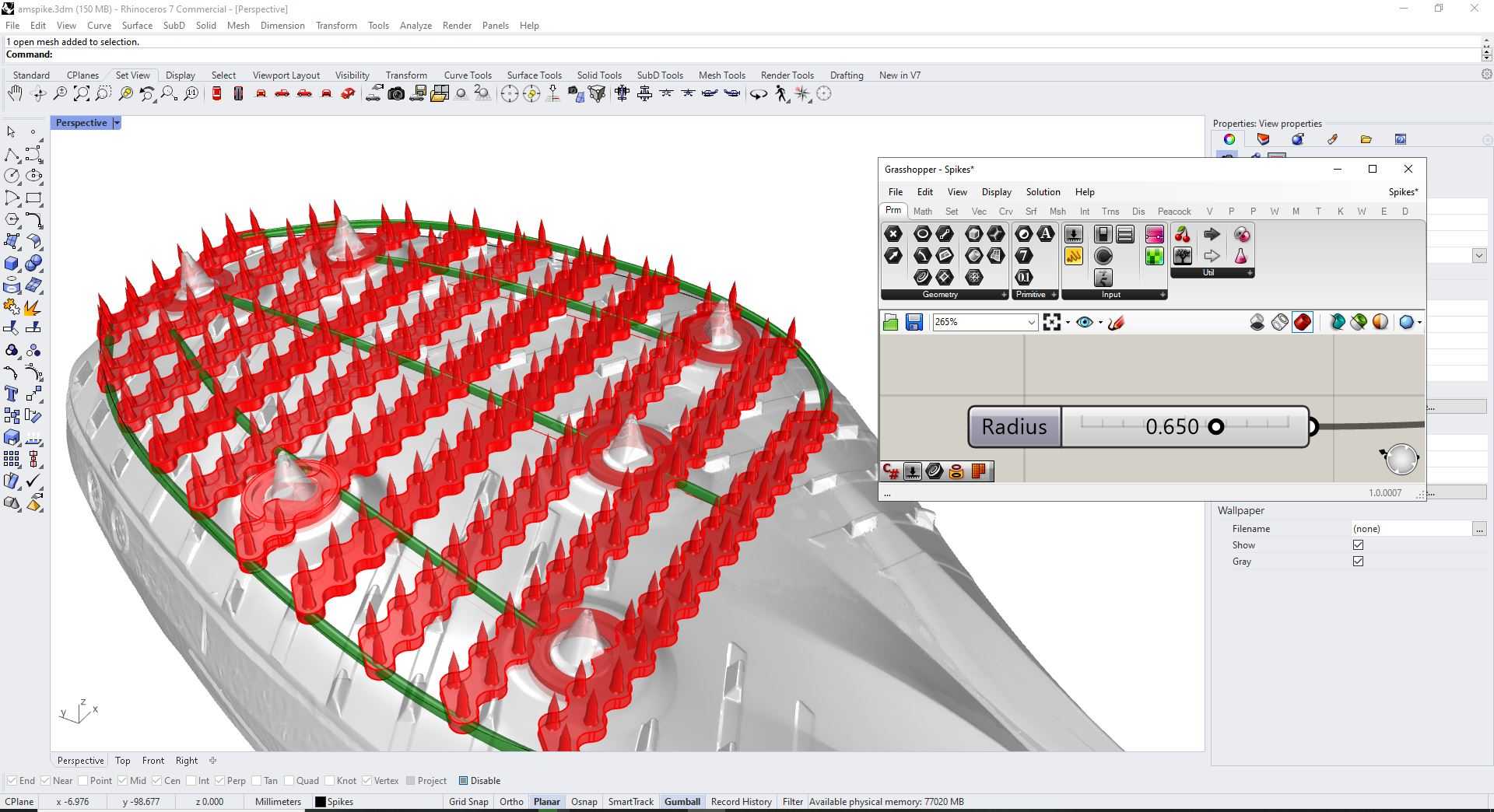
Task: Toggle Gumball in the status bar
Action: [x=682, y=802]
